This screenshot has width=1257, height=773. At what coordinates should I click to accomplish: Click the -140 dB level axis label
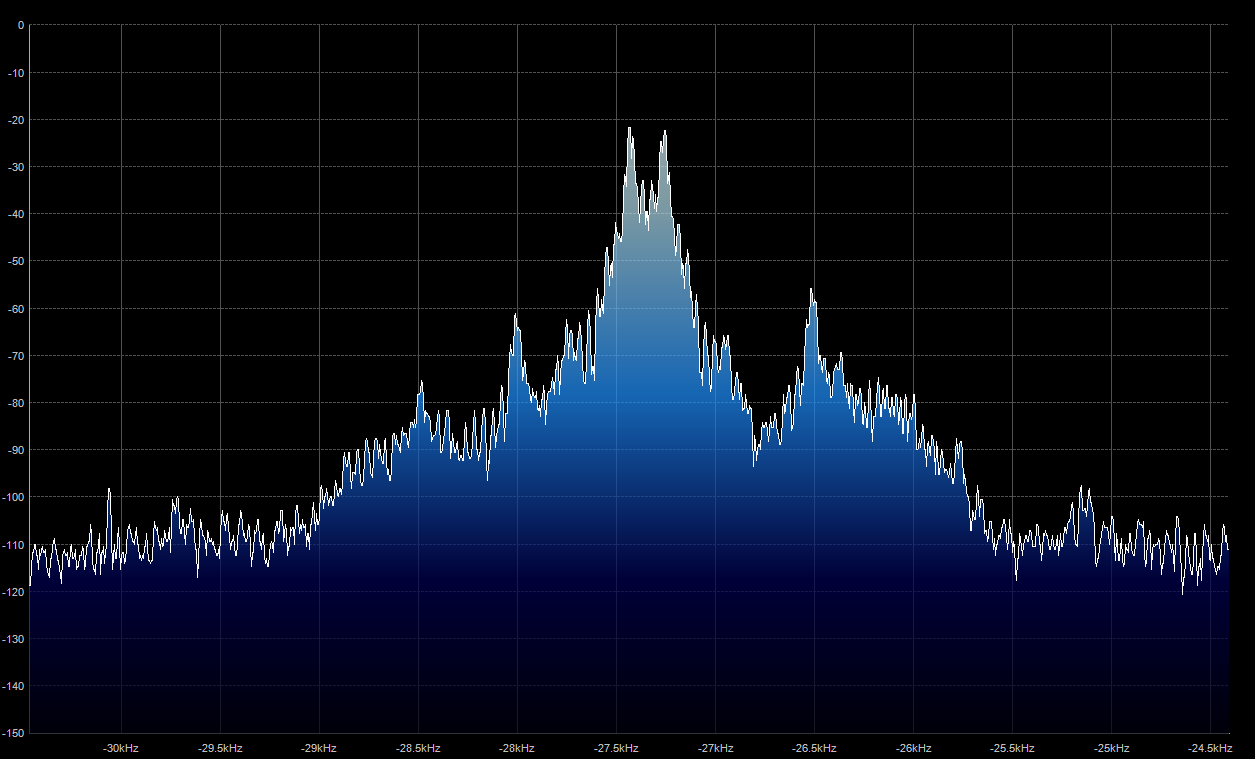point(14,685)
